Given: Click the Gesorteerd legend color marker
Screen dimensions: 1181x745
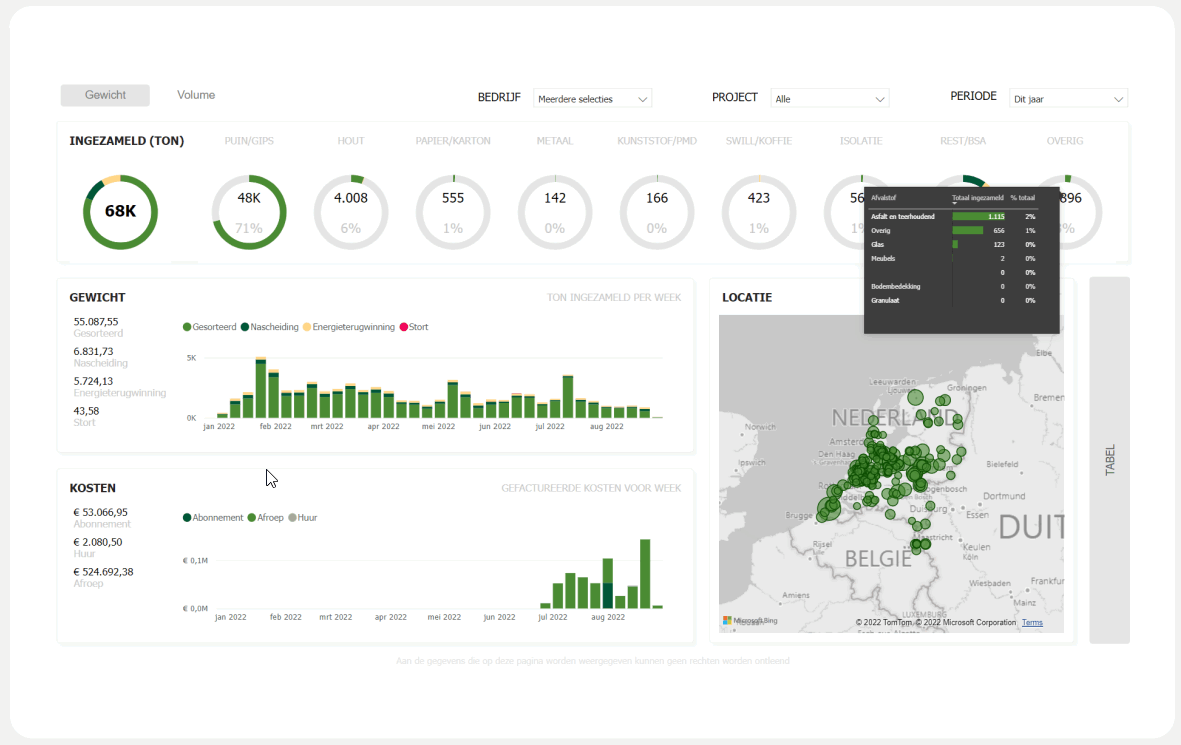Looking at the screenshot, I should [187, 327].
